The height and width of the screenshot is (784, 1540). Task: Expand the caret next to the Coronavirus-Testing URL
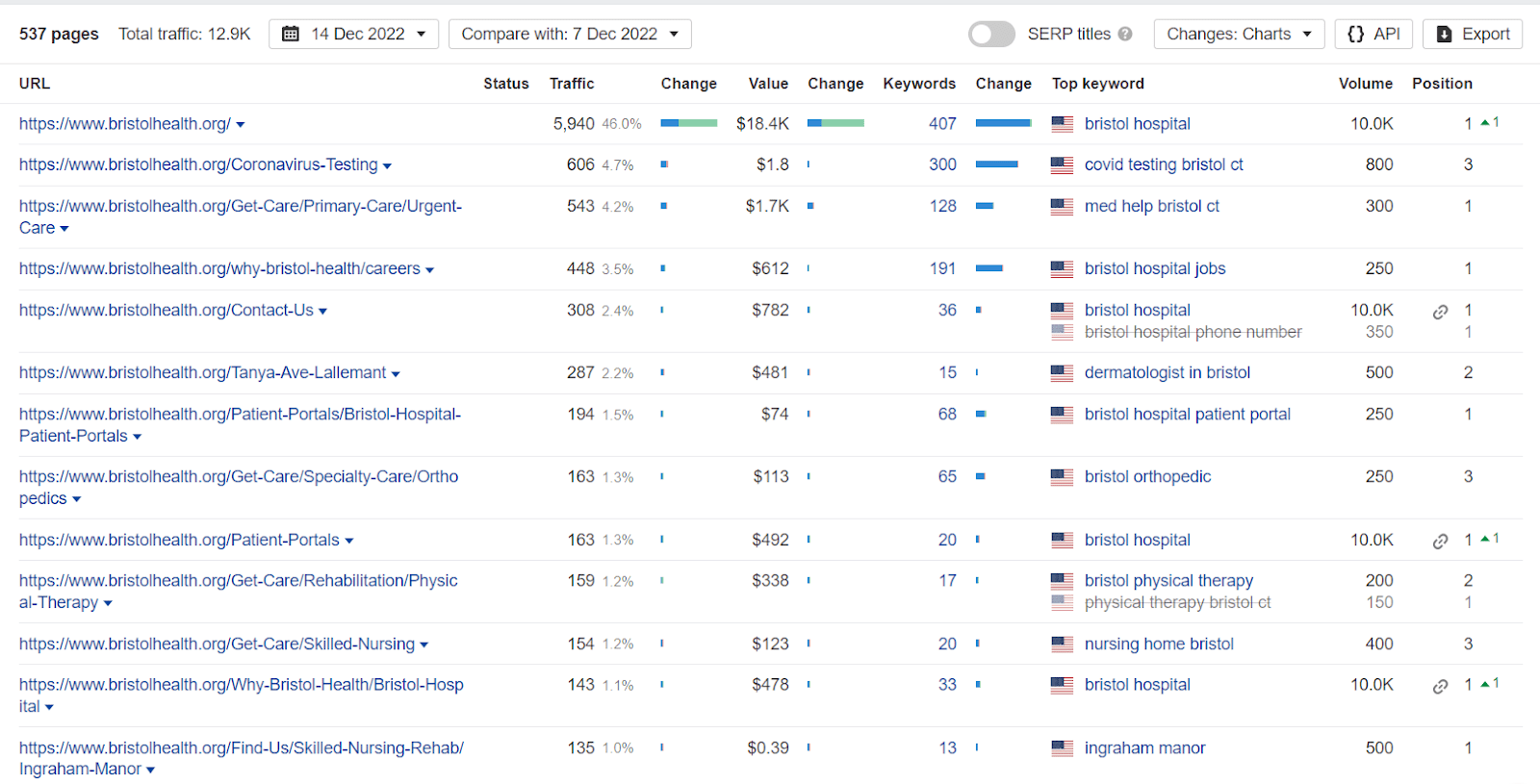click(x=387, y=166)
